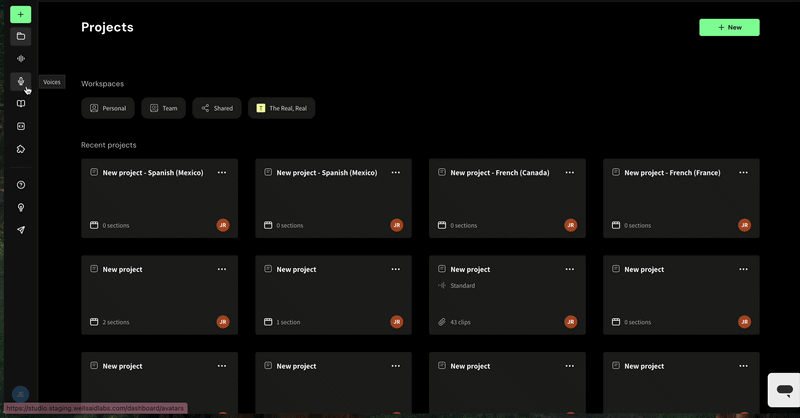The width and height of the screenshot is (800, 418).
Task: Open options menu for French (Canada) project
Action: [569, 173]
